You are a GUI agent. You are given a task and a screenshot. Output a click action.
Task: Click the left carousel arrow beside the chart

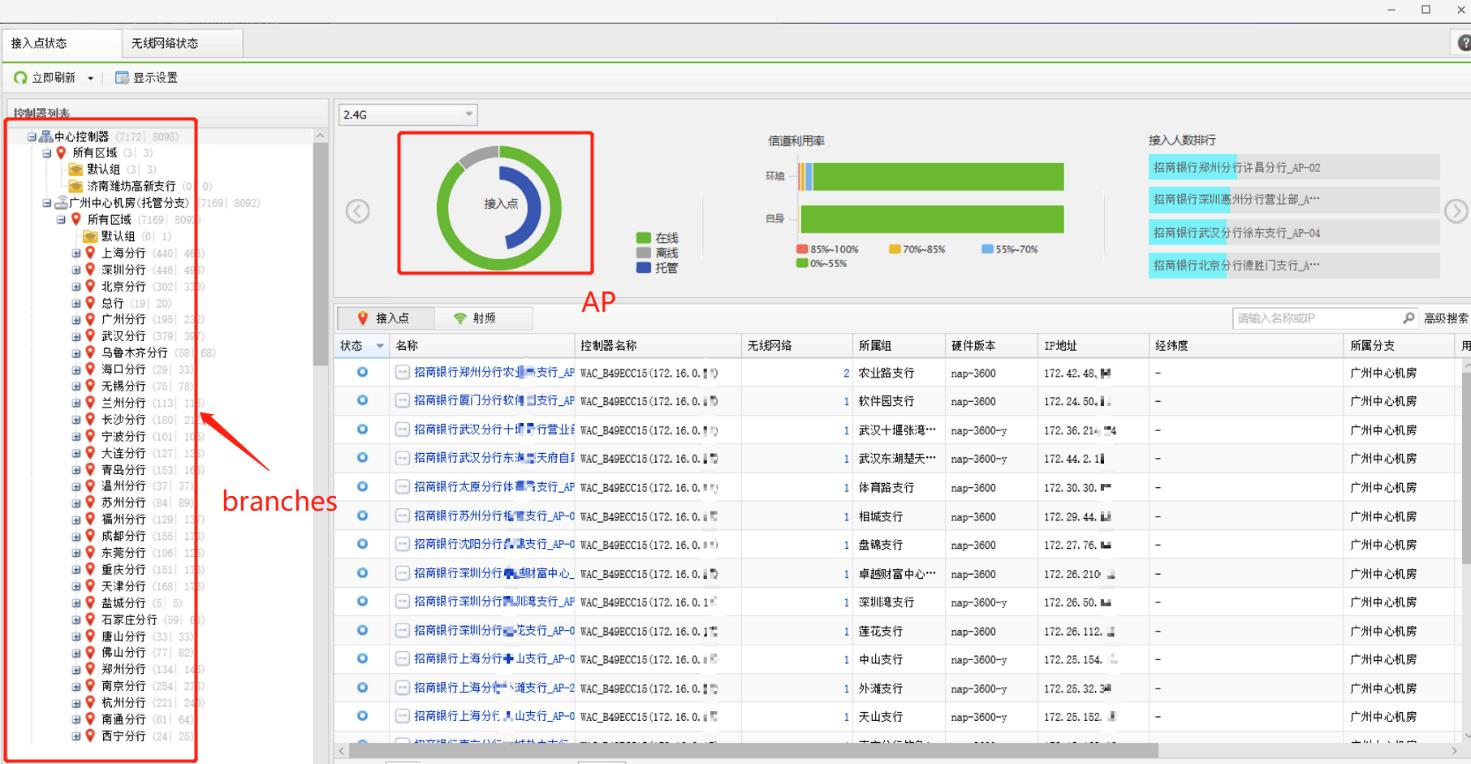357,211
